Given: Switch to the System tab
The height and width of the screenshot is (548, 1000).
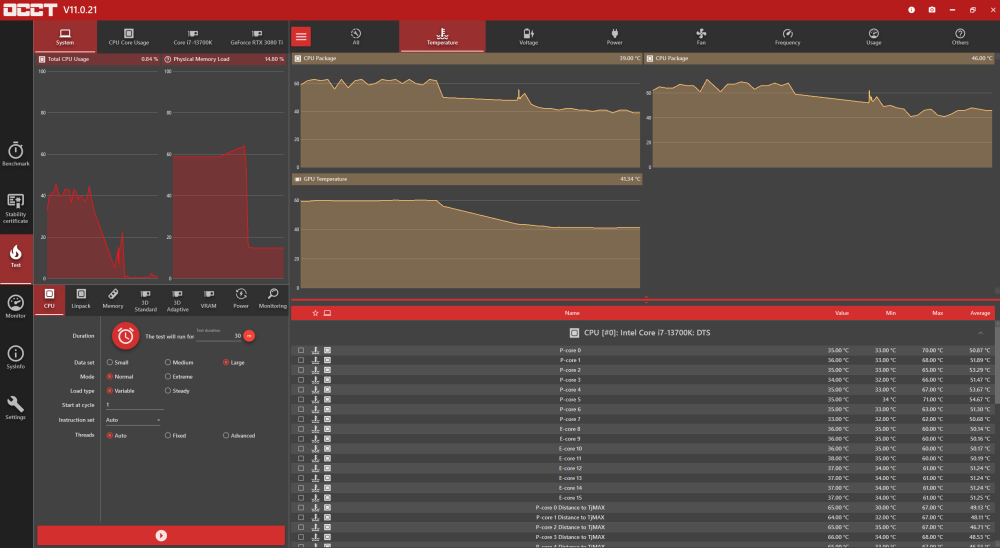Looking at the screenshot, I should [x=65, y=36].
